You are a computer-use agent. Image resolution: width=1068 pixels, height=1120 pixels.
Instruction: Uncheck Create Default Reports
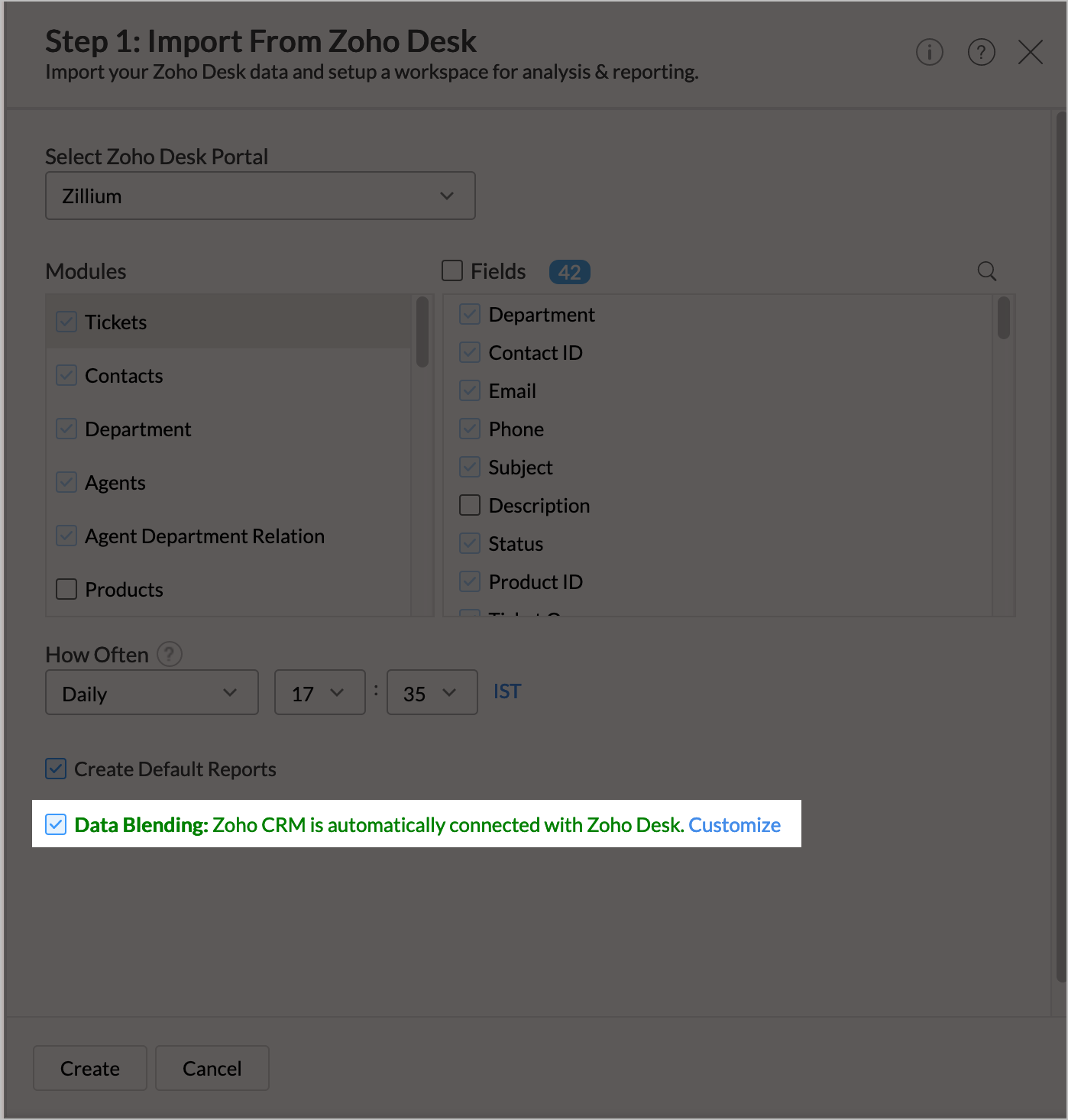[x=55, y=769]
